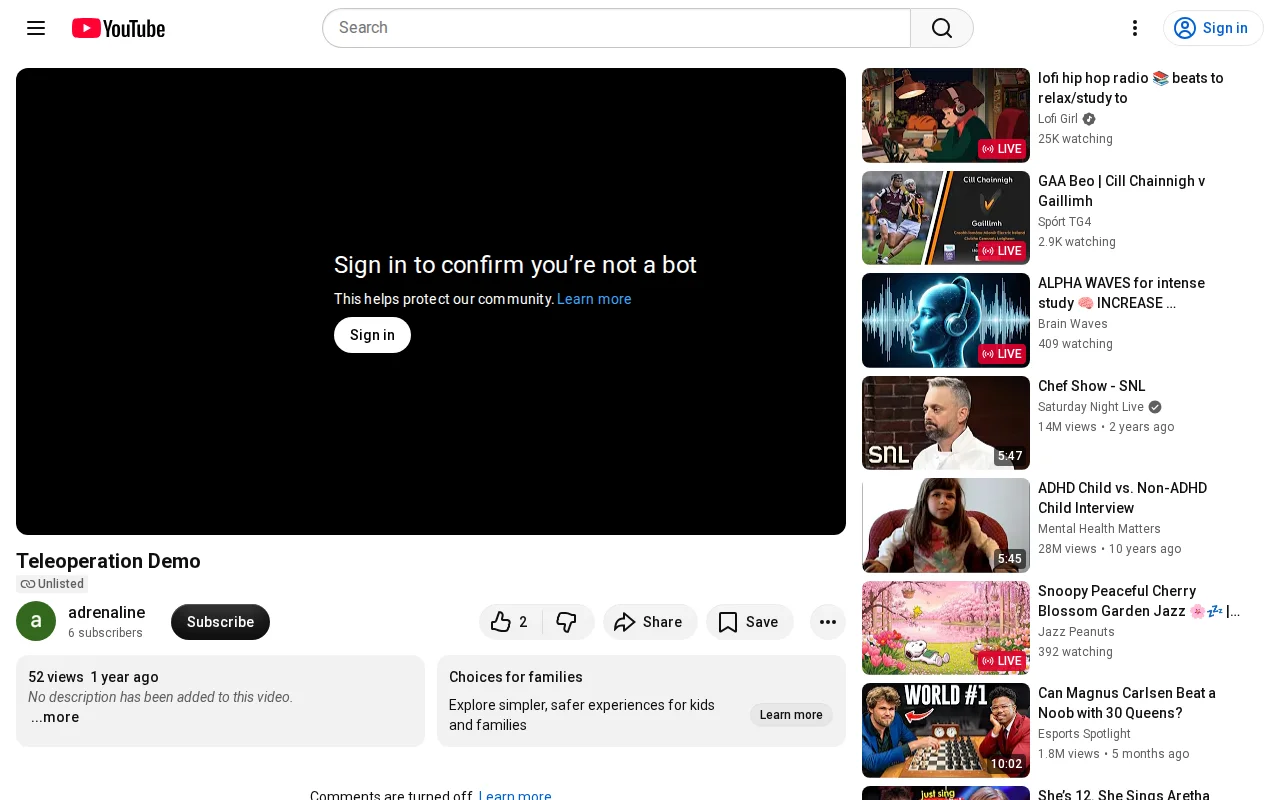1280x800 pixels.
Task: Click the magnifier search button
Action: [942, 28]
